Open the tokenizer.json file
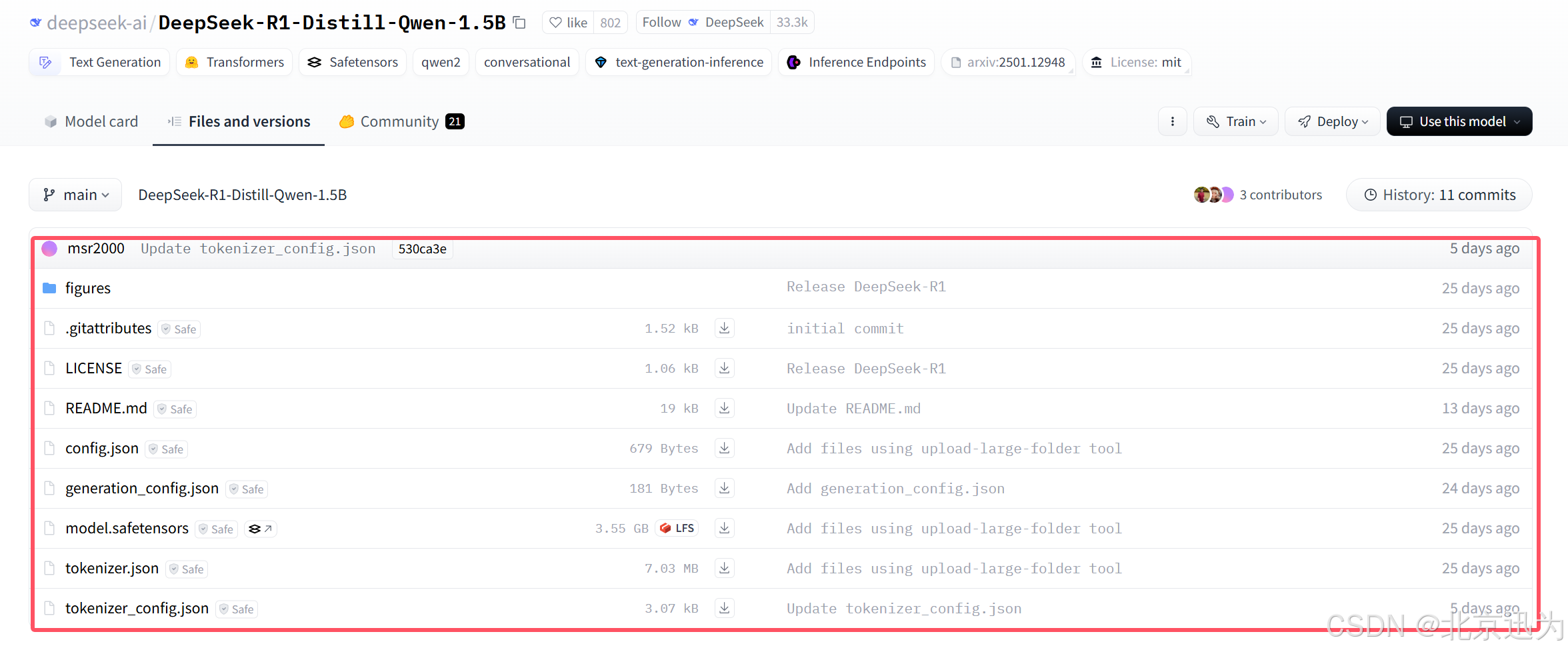 (112, 568)
